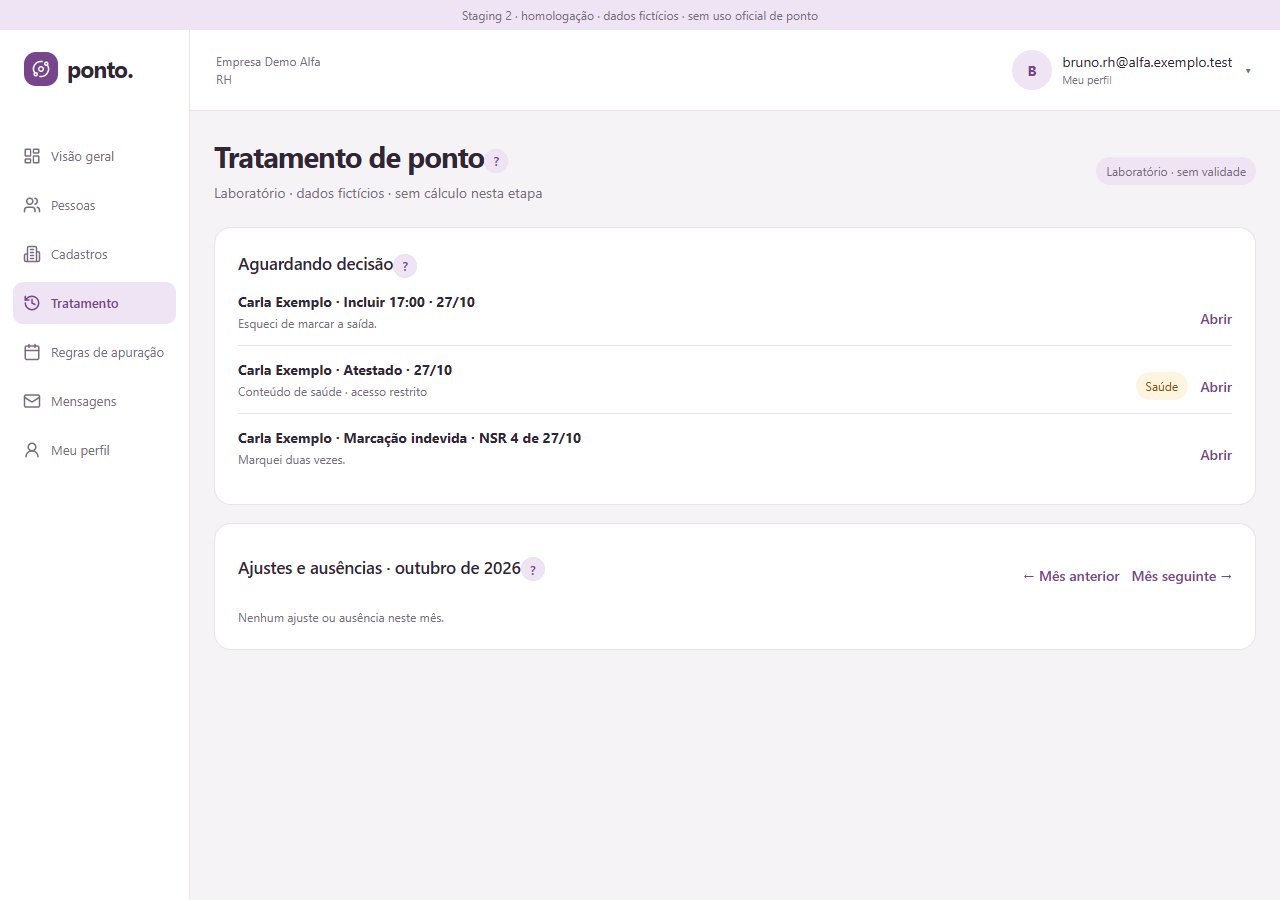Open Cadastros label in sidebar
This screenshot has width=1280, height=900.
(79, 255)
